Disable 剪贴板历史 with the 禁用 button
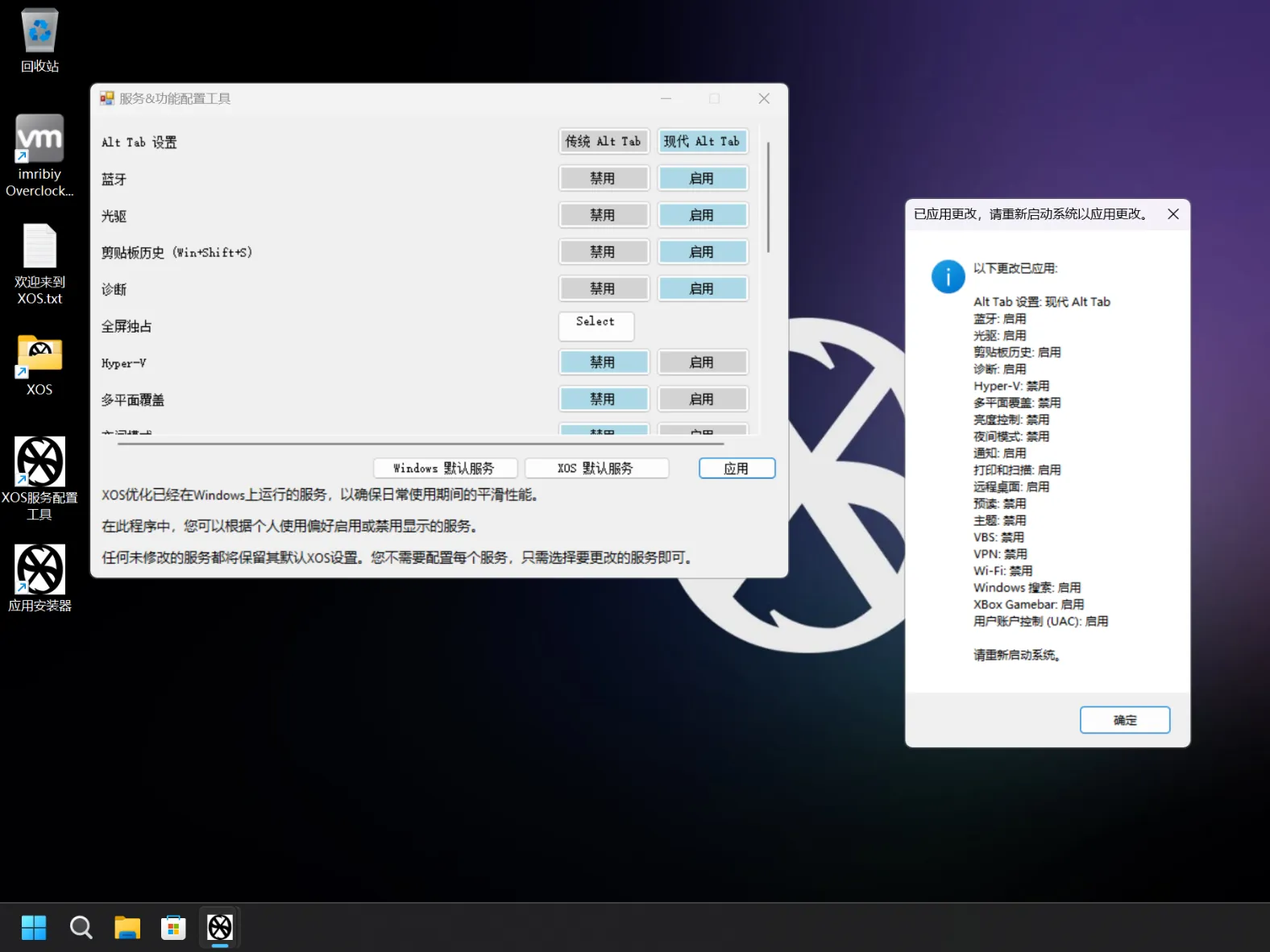The width and height of the screenshot is (1270, 952). coord(604,252)
